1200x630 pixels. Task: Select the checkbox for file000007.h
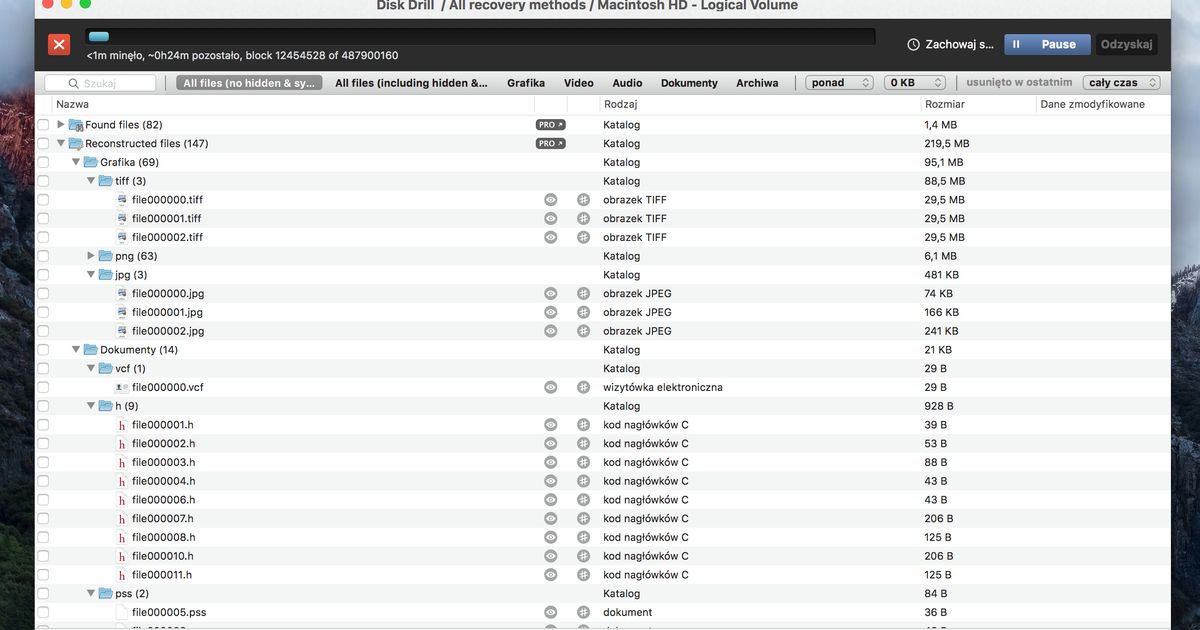pos(43,519)
